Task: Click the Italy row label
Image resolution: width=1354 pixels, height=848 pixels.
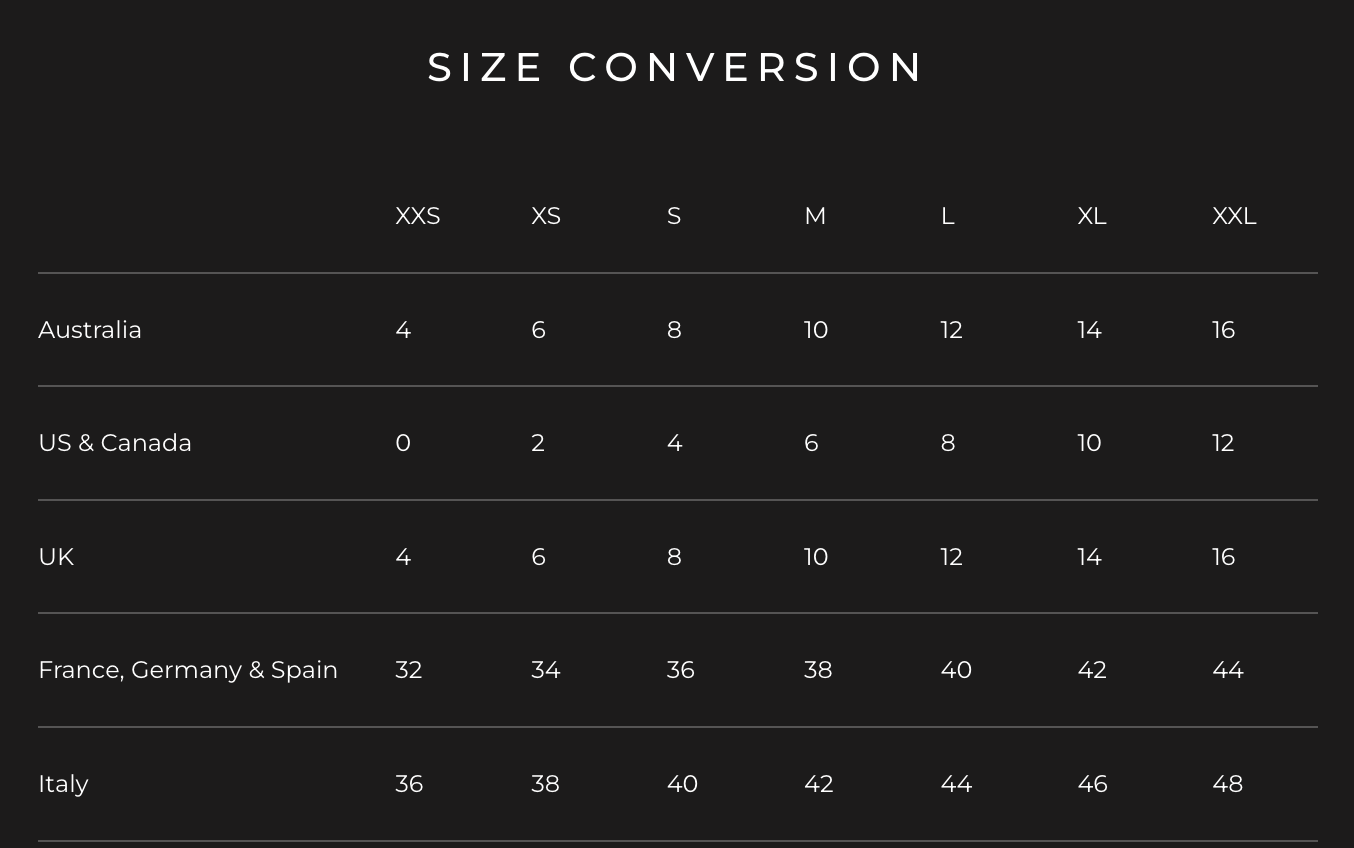Action: click(63, 784)
